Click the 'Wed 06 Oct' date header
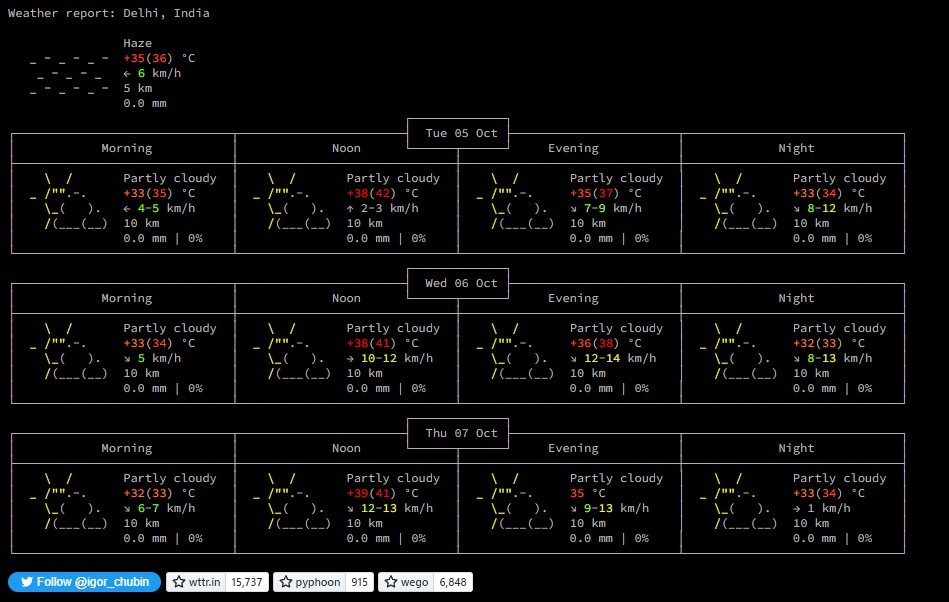949x602 pixels. click(461, 283)
